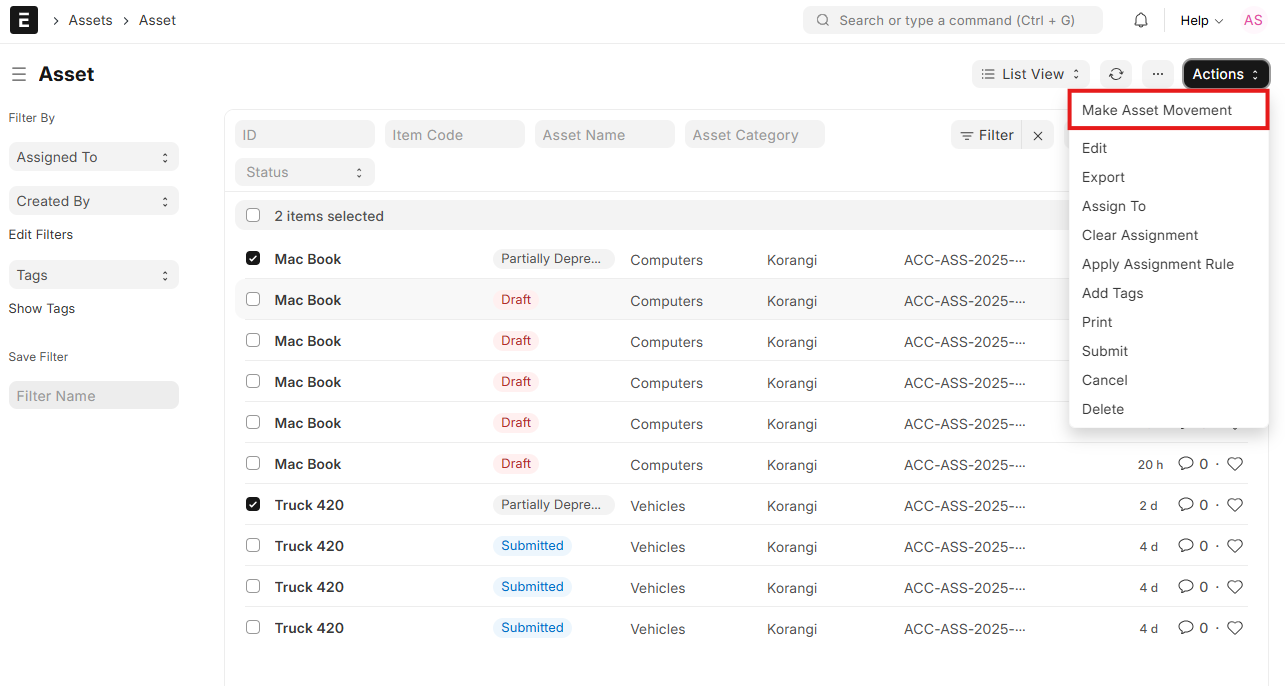Click the Edit Filters link
Screen dimensions: 1285x686
pos(41,235)
